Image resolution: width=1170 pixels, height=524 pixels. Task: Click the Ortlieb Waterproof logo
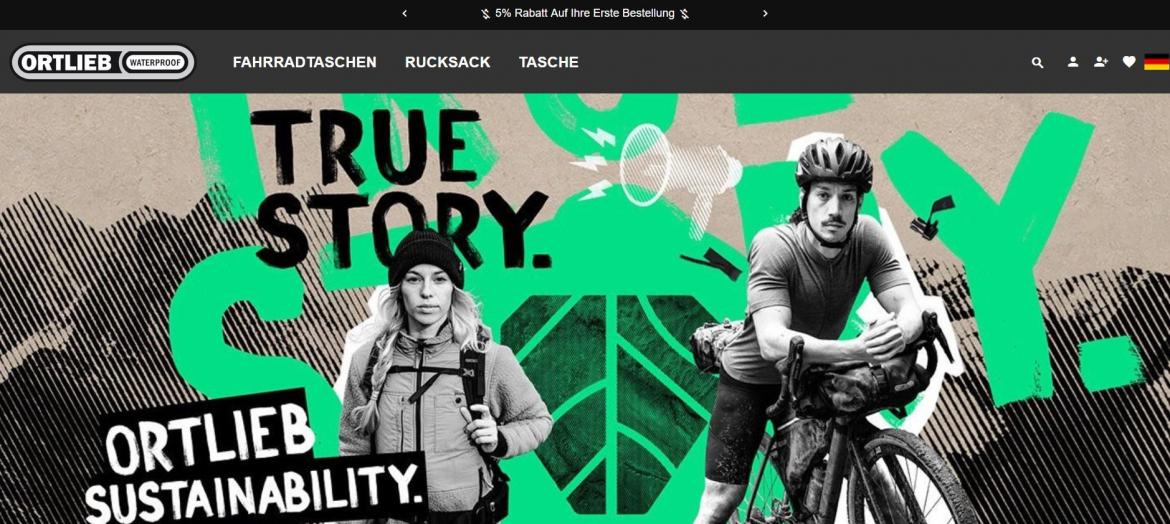tap(103, 62)
